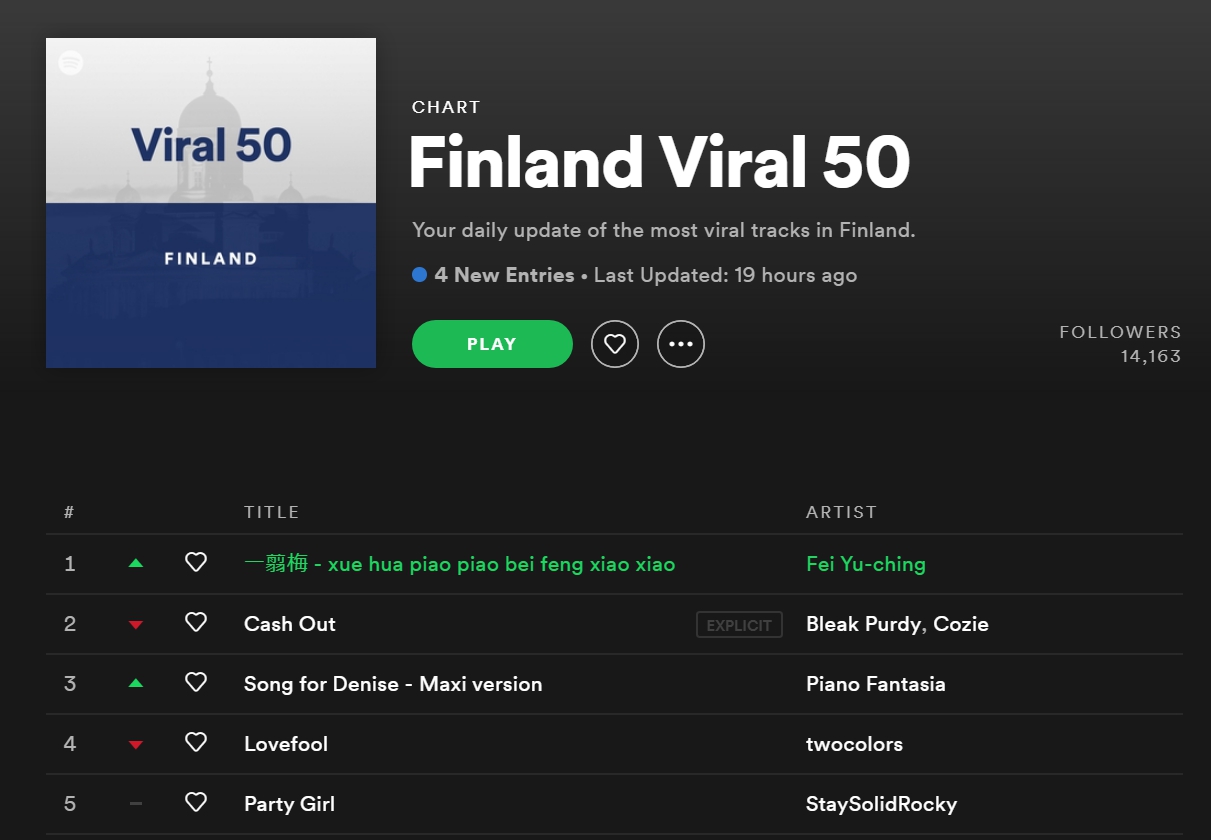Viewport: 1211px width, 840px height.
Task: Add Lovefool to liked songs
Action: [x=196, y=743]
